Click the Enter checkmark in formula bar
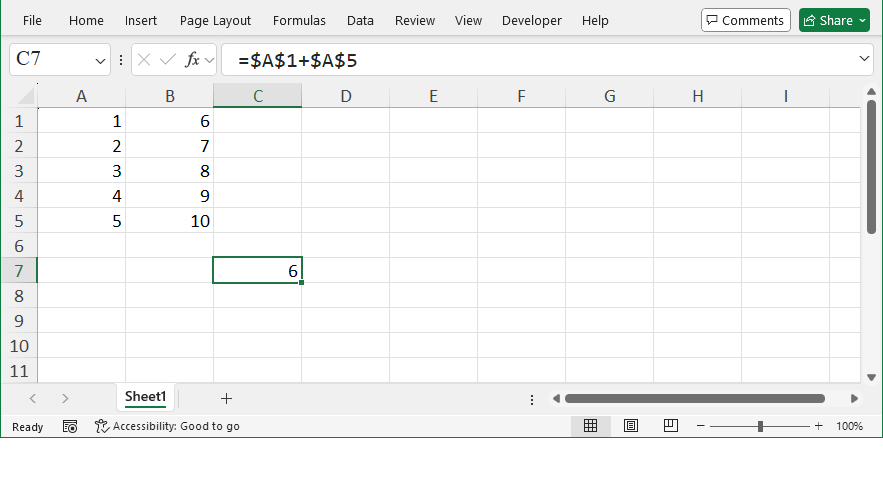This screenshot has width=883, height=482. 168,60
